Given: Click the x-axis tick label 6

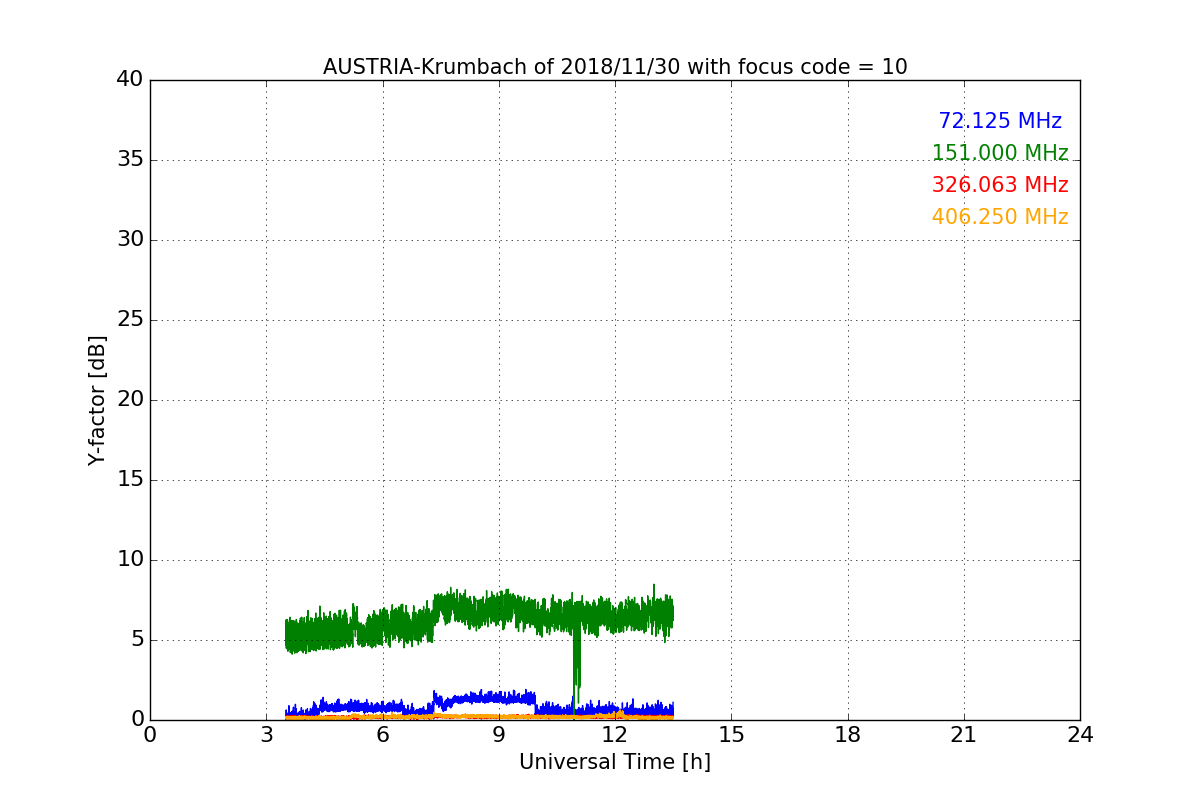Looking at the screenshot, I should coord(383,735).
